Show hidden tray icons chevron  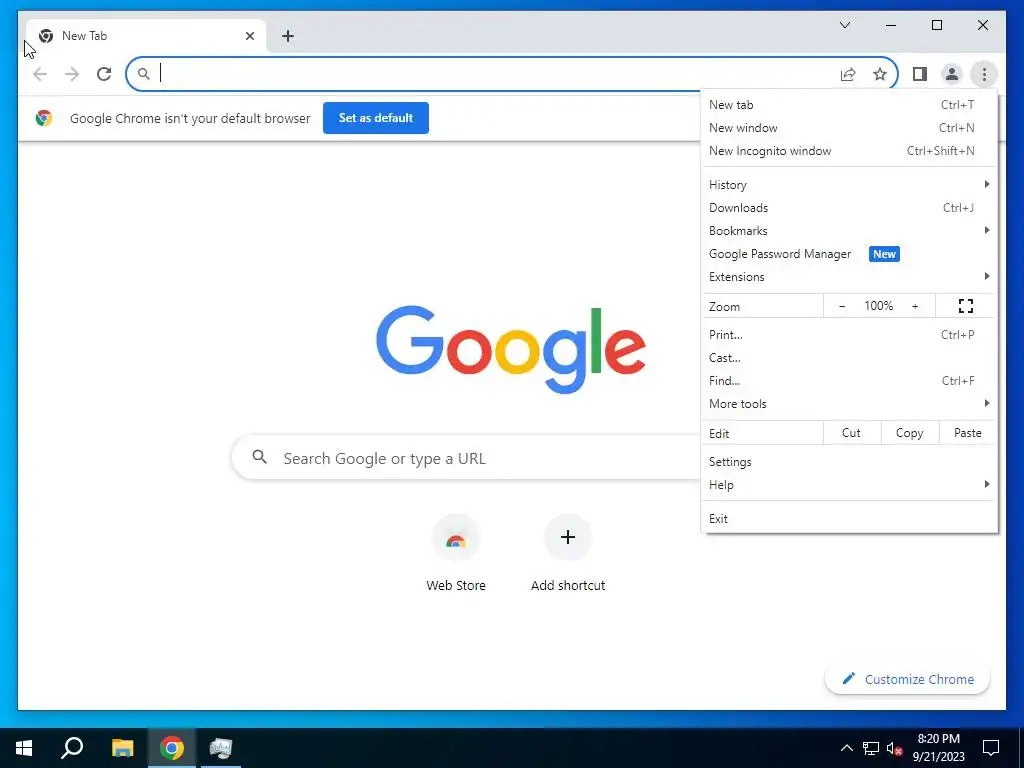(846, 748)
